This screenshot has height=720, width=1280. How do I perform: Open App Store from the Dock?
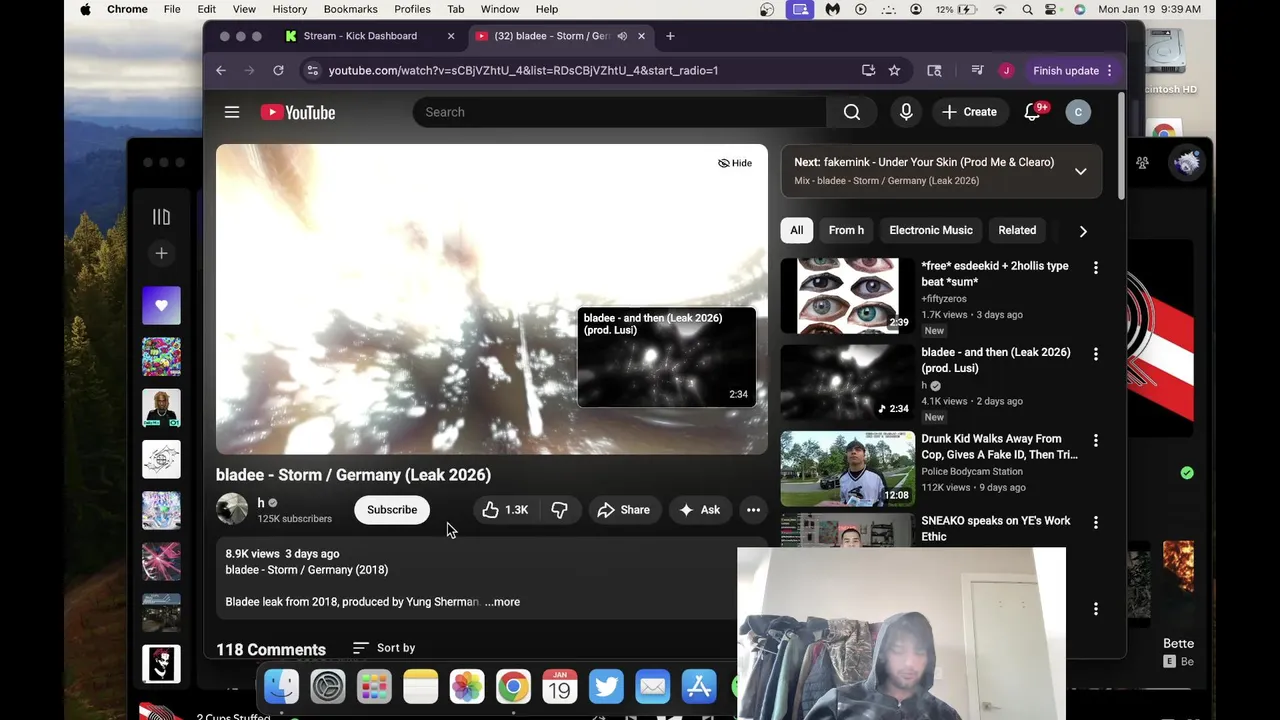click(699, 687)
